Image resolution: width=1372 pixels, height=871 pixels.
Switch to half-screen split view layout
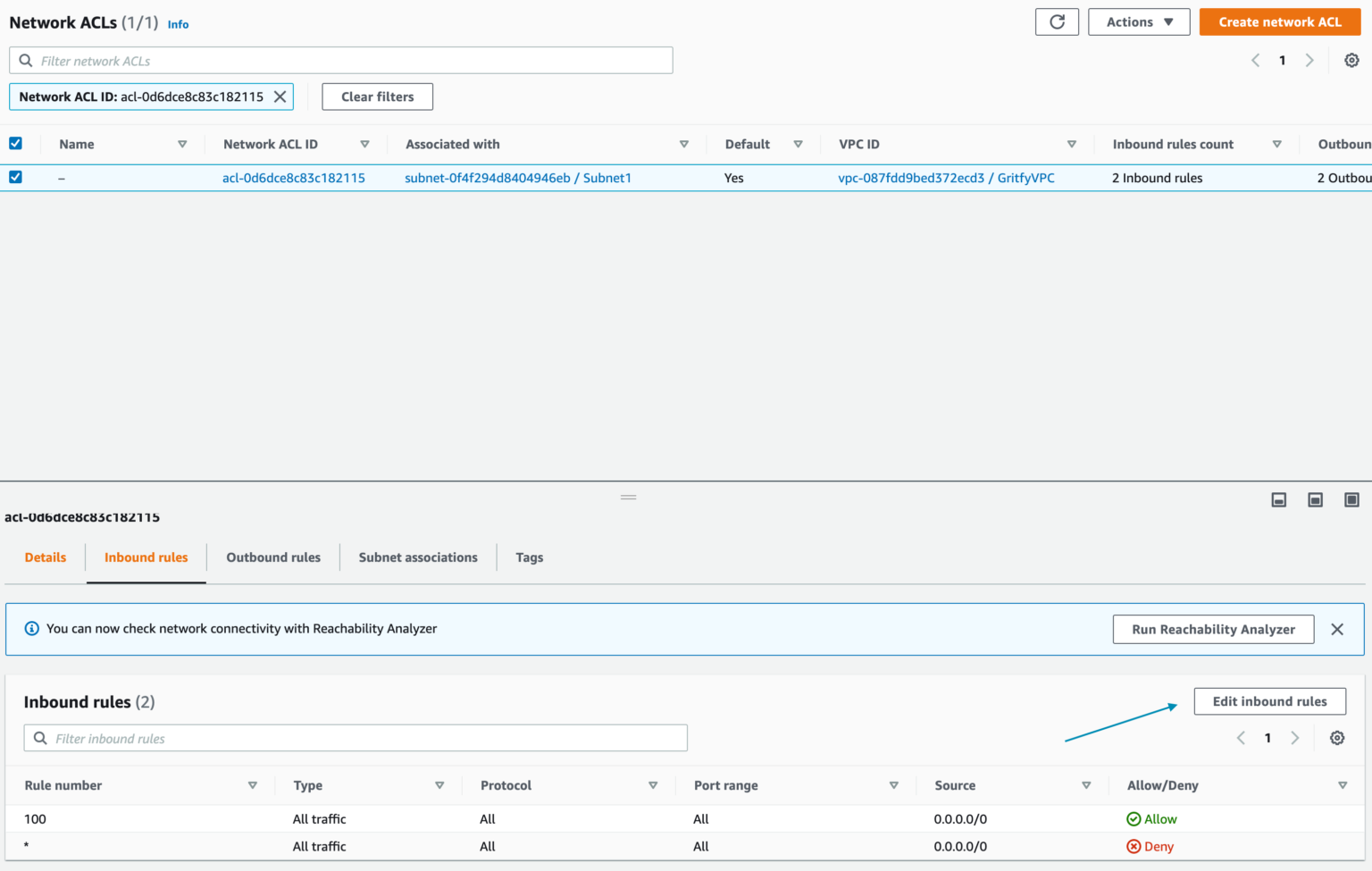tap(1314, 500)
